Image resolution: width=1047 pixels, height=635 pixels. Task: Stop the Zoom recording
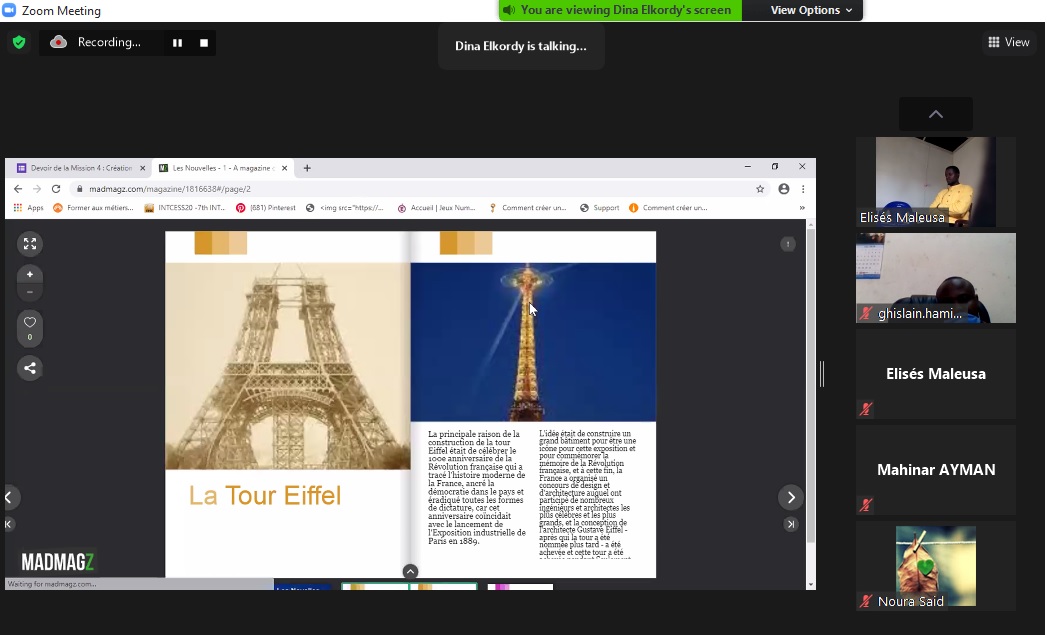pyautogui.click(x=204, y=43)
